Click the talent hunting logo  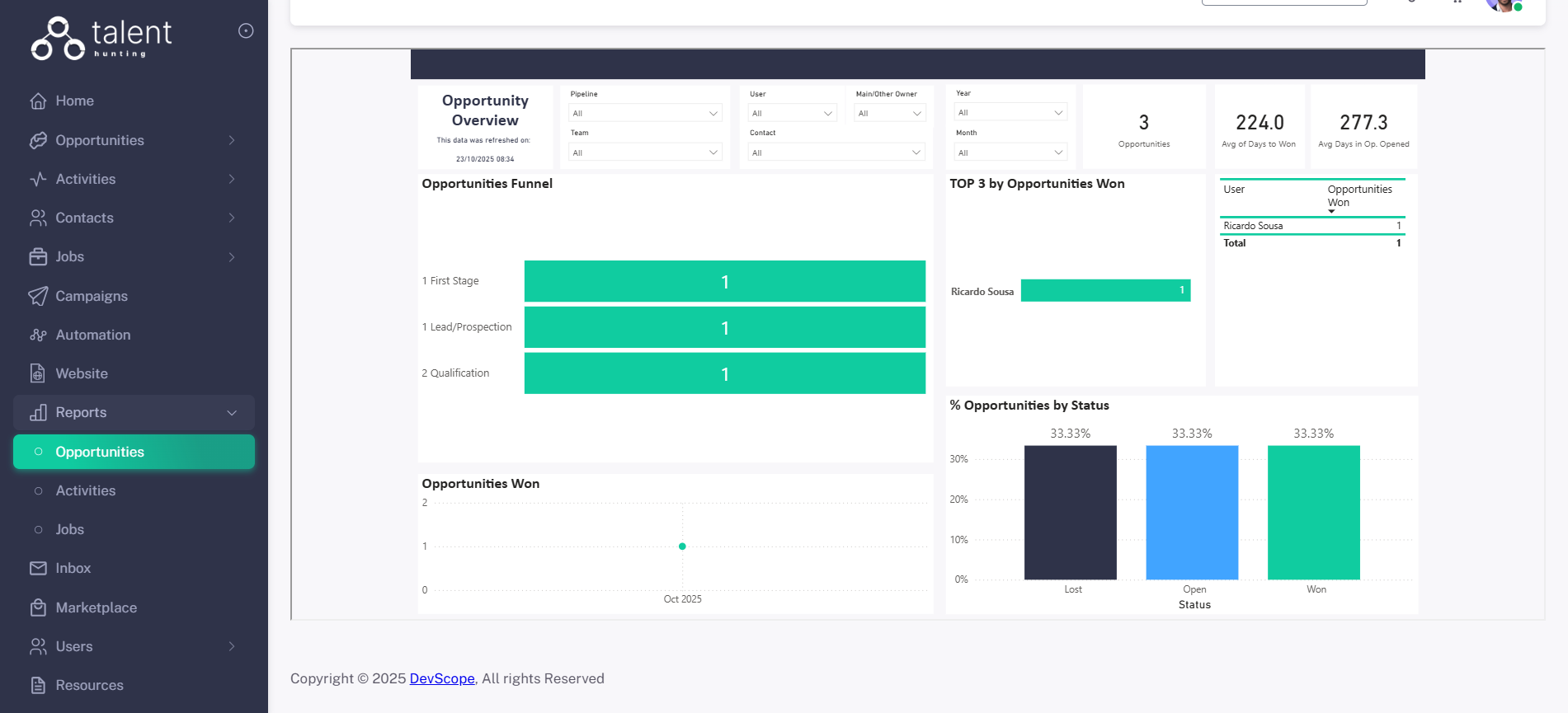point(101,38)
